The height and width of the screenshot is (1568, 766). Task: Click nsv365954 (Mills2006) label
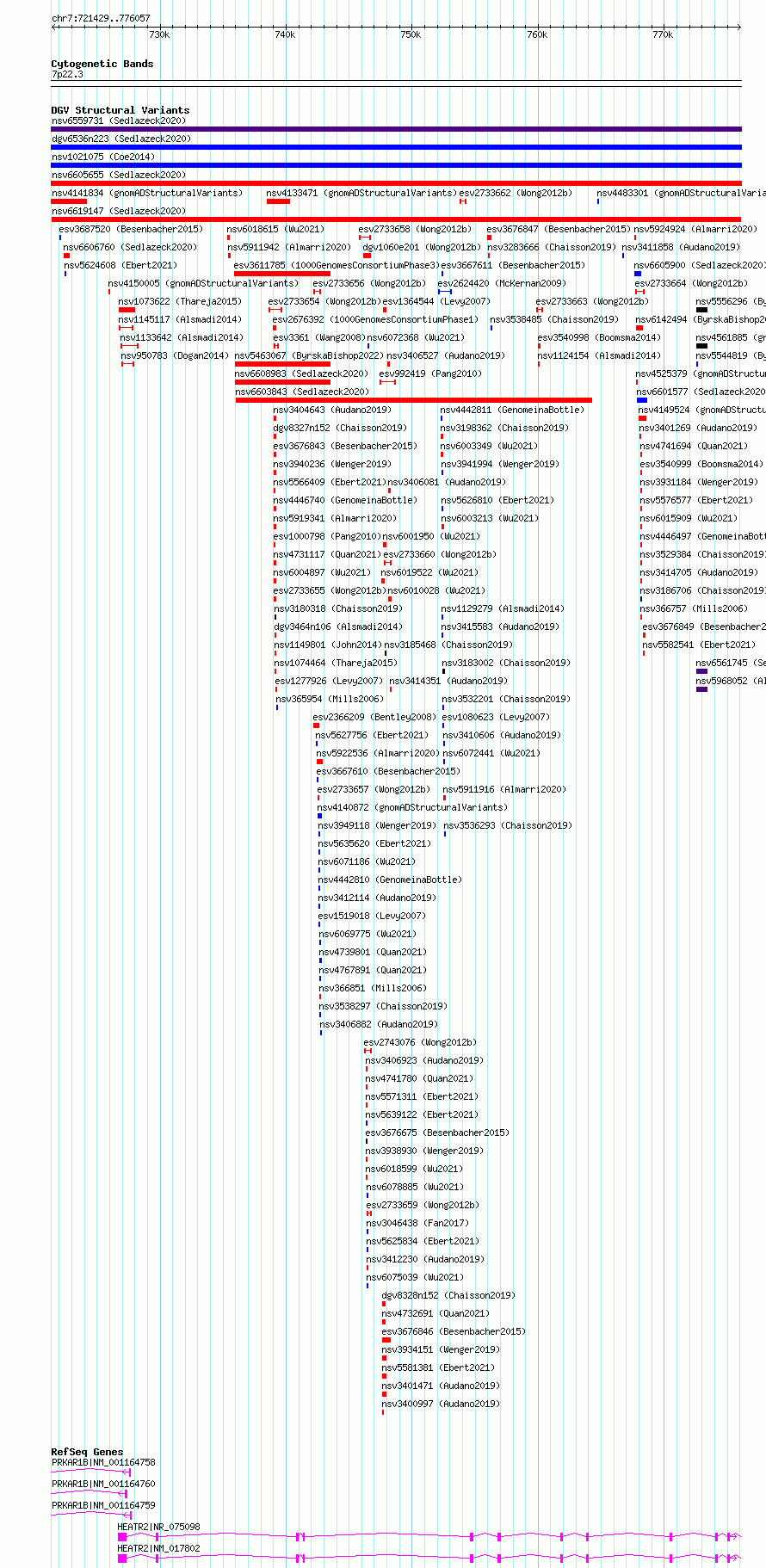330,699
